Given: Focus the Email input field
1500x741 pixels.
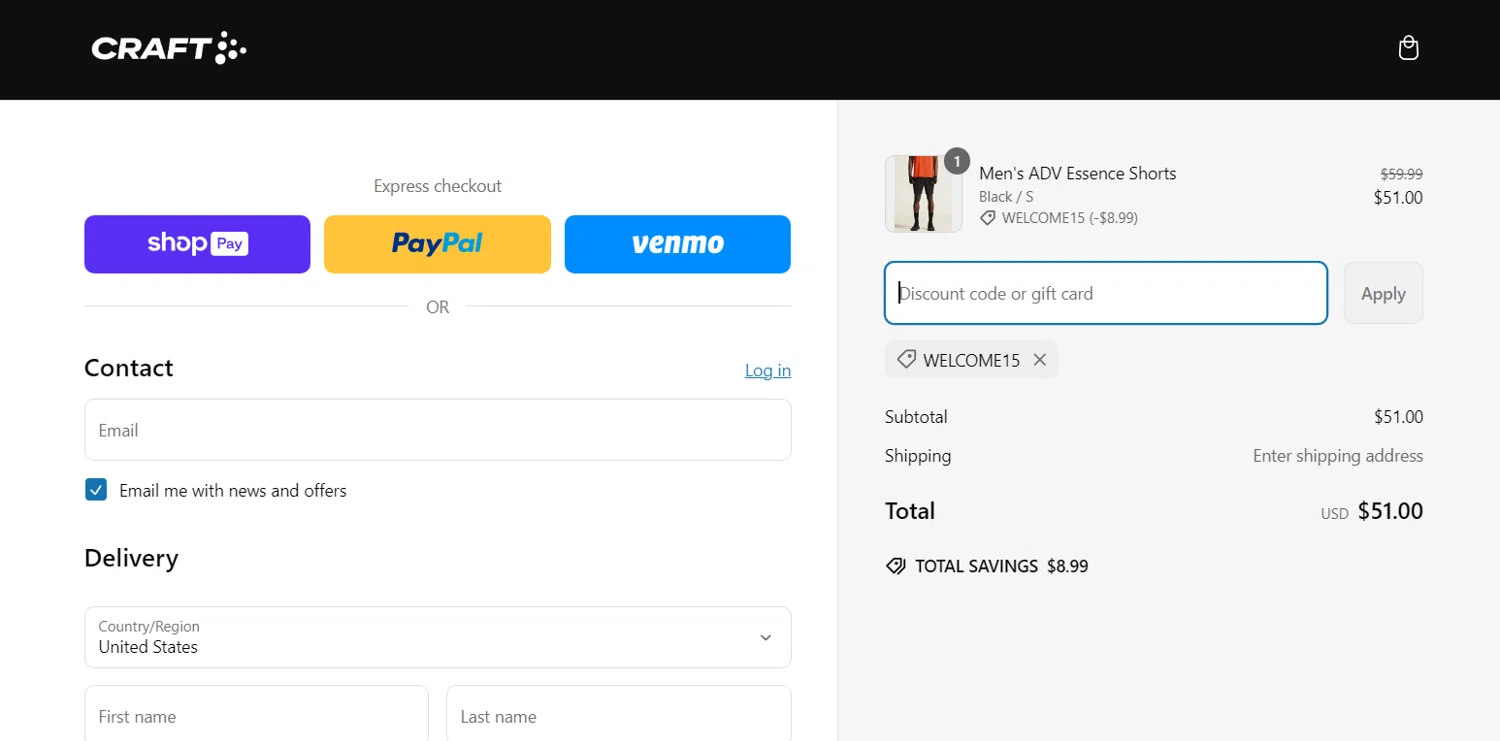Looking at the screenshot, I should pyautogui.click(x=438, y=430).
